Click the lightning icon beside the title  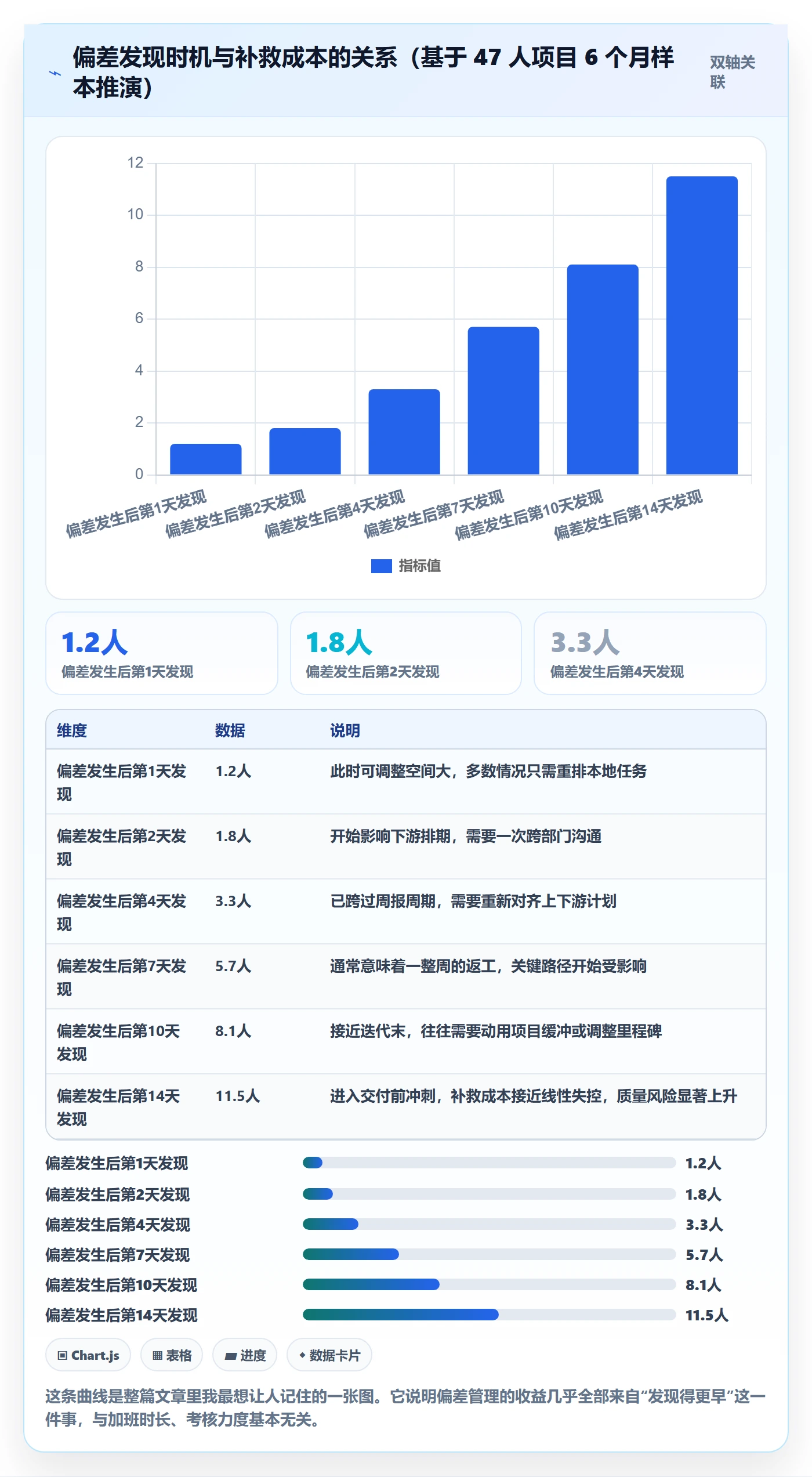[55, 73]
